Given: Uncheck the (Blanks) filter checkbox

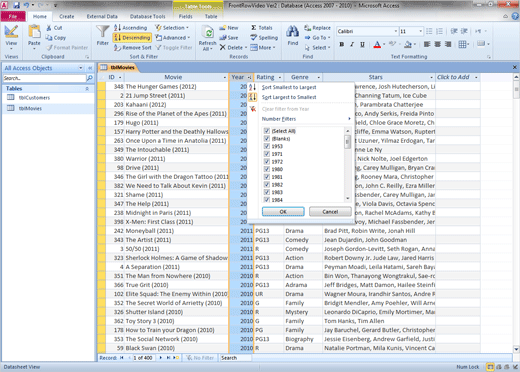Looking at the screenshot, I should pyautogui.click(x=267, y=138).
